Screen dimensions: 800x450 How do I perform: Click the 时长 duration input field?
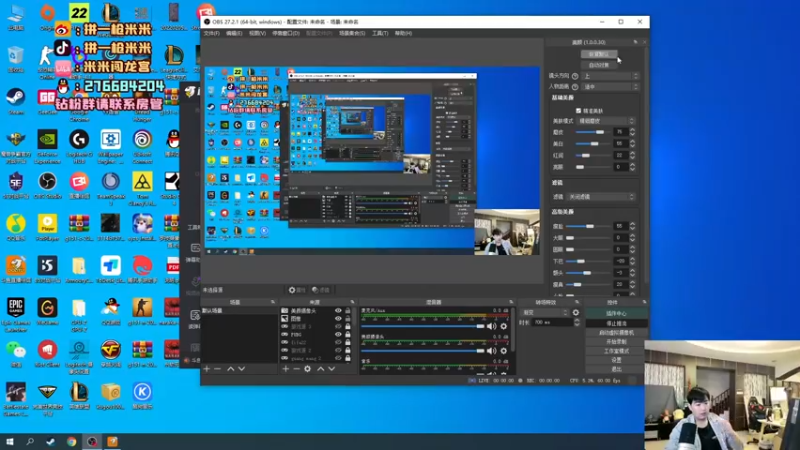click(x=553, y=322)
